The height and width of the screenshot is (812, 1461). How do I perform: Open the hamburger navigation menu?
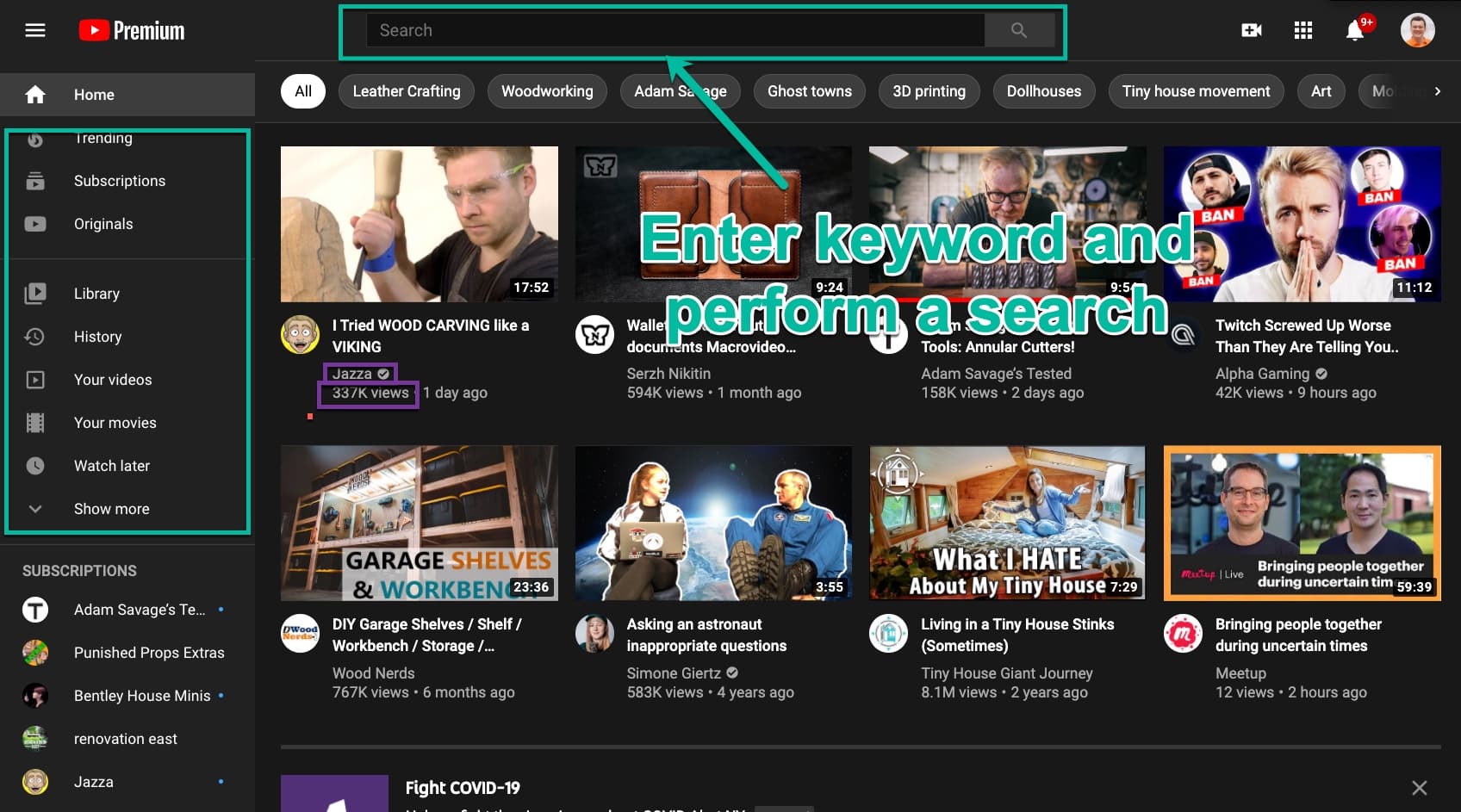(34, 29)
